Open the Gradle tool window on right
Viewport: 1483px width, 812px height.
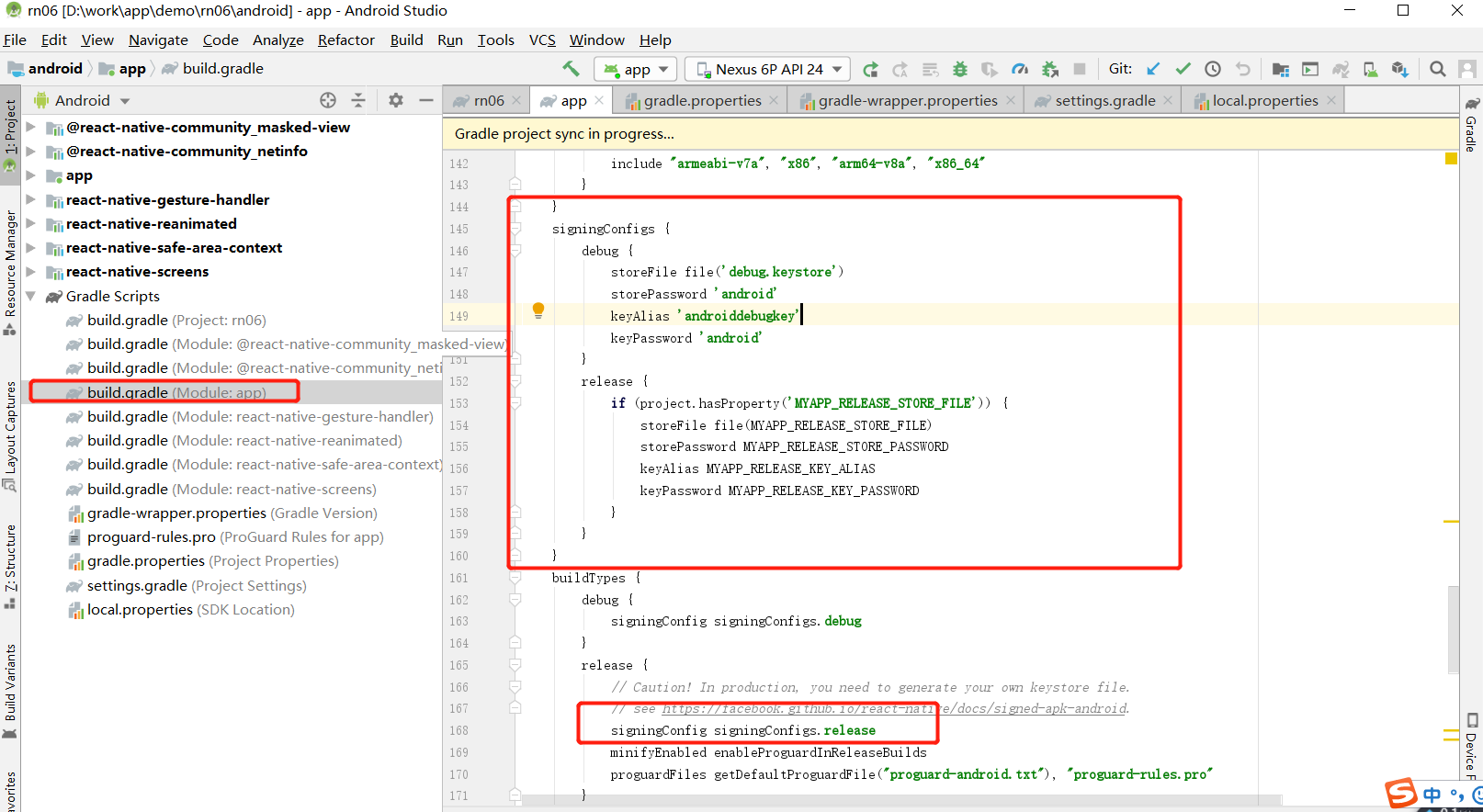pyautogui.click(x=1472, y=124)
